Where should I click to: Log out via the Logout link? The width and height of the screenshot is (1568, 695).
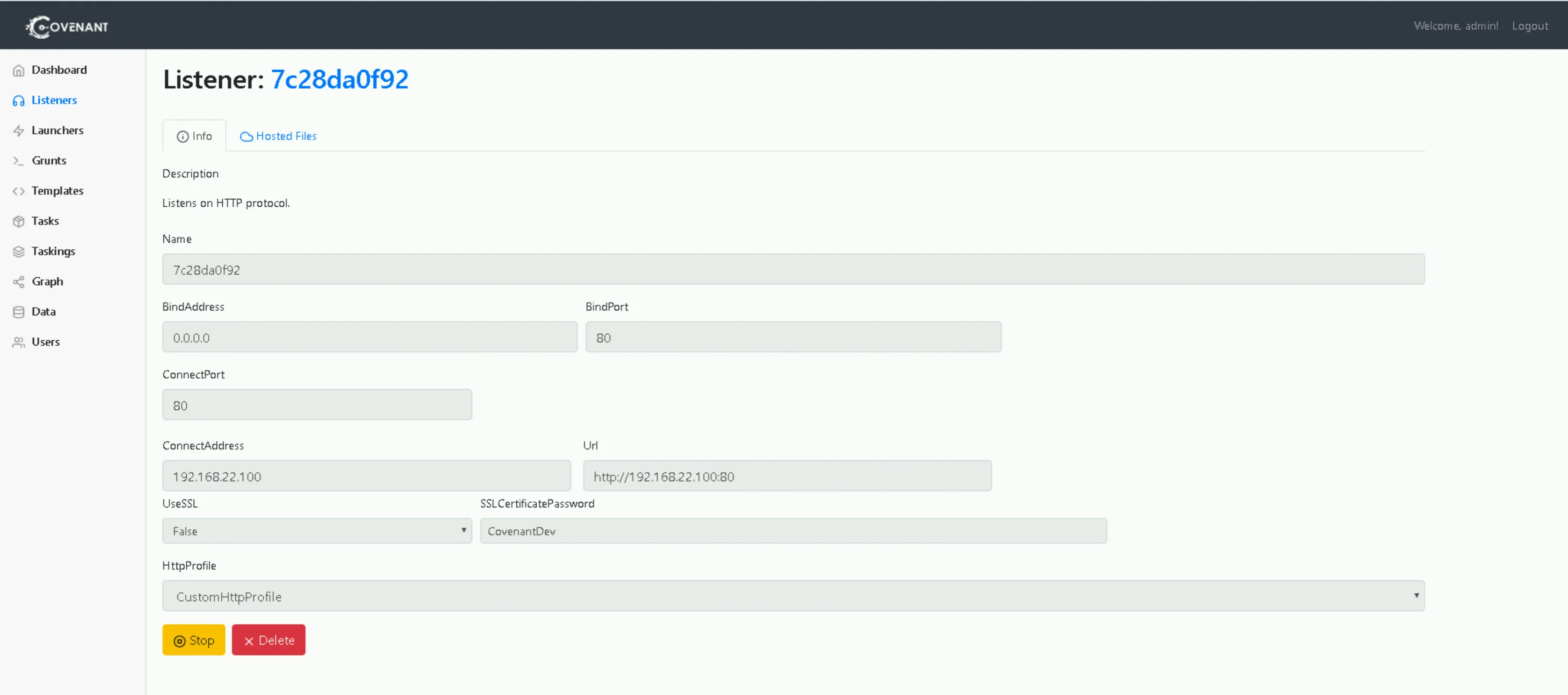pos(1530,26)
